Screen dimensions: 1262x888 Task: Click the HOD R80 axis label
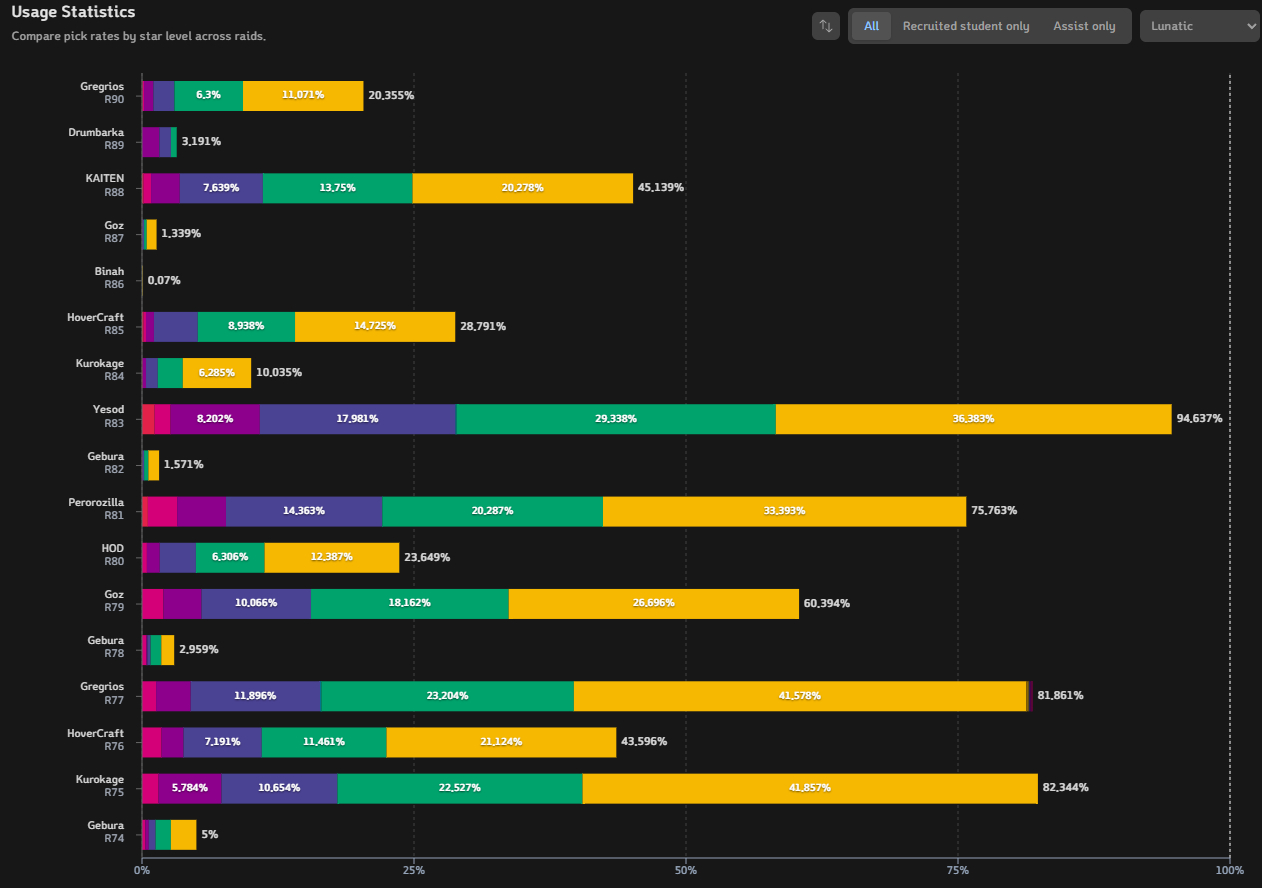click(x=113, y=555)
